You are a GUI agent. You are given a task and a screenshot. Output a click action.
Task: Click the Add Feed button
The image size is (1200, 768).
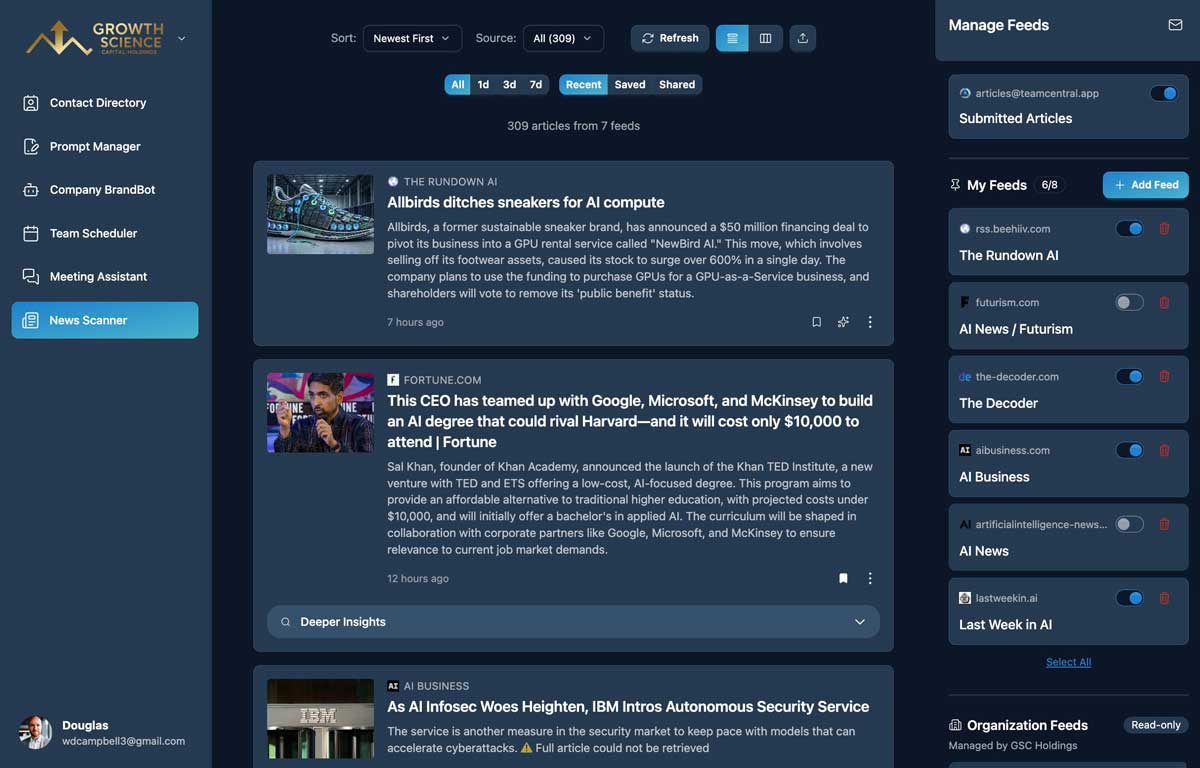point(1145,185)
